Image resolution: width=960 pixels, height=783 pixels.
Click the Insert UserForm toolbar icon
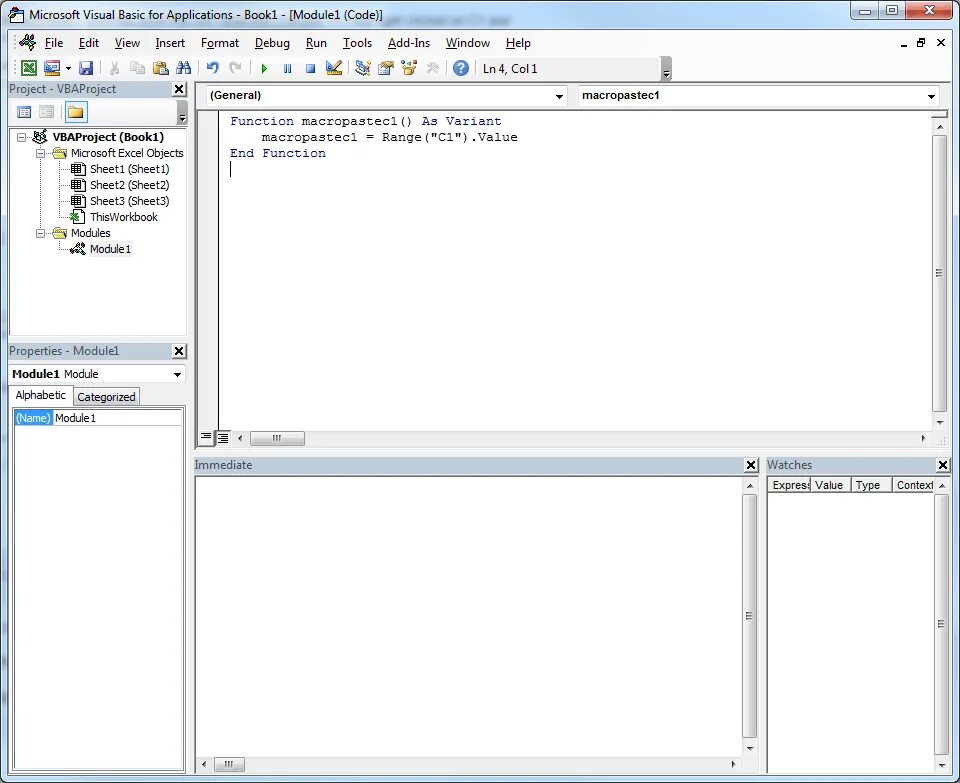[x=52, y=68]
